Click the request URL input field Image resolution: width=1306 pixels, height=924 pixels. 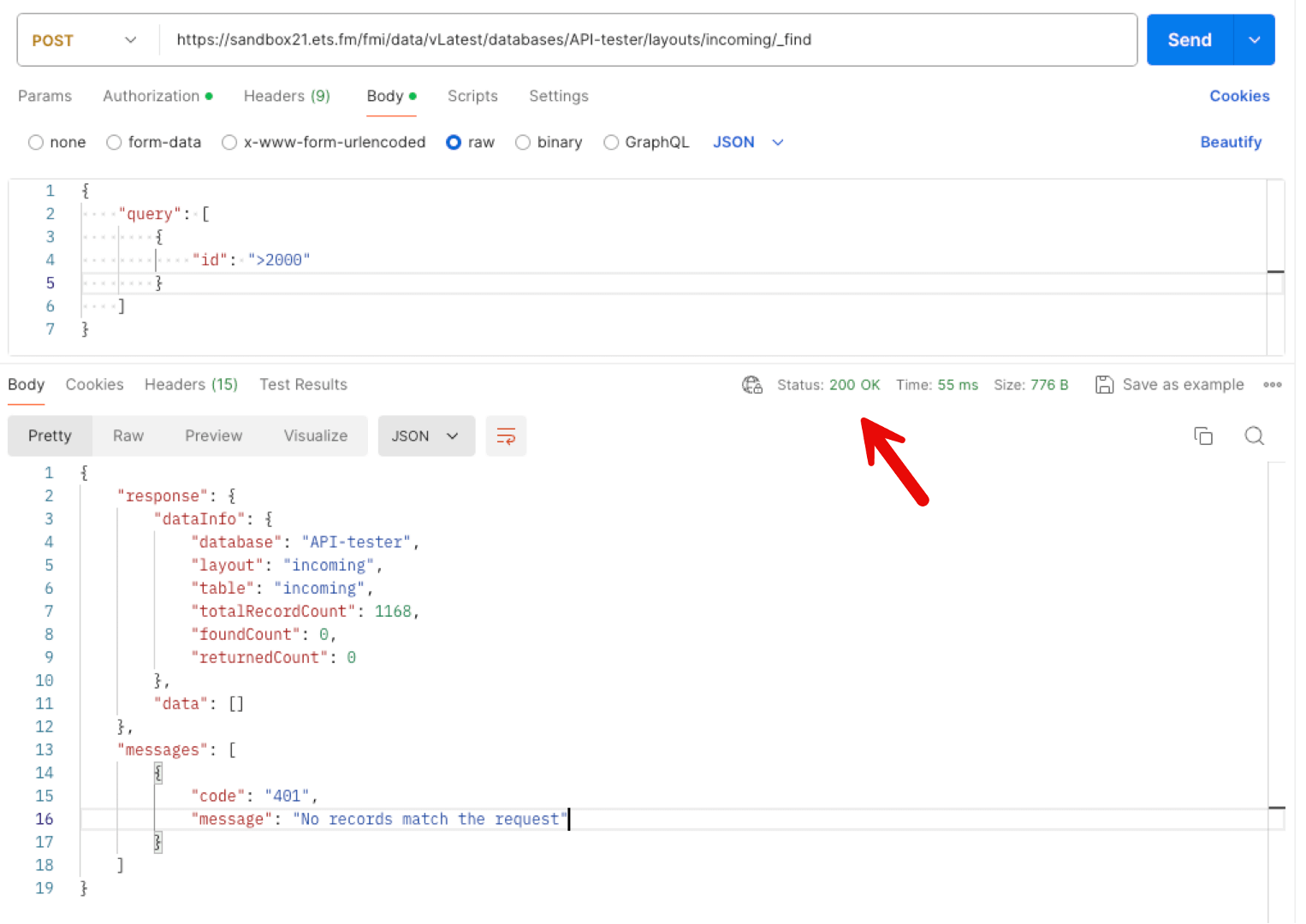tap(648, 40)
